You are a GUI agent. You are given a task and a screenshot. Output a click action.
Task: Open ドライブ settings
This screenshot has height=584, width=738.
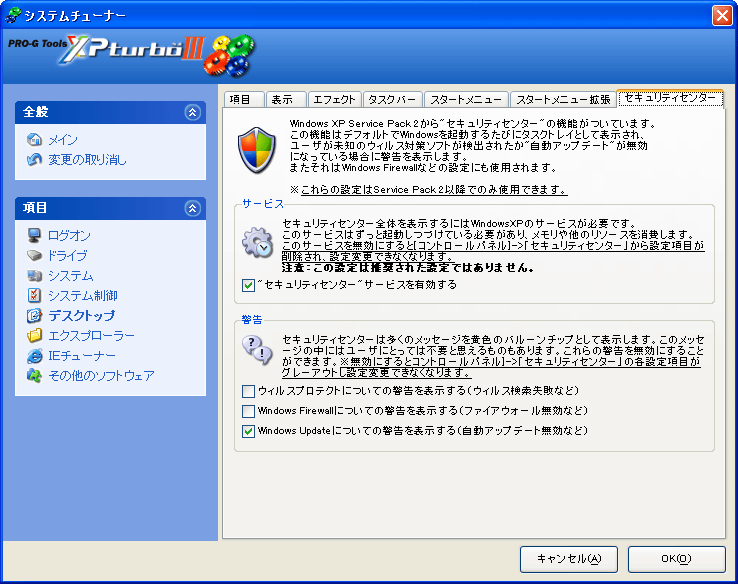coord(68,256)
